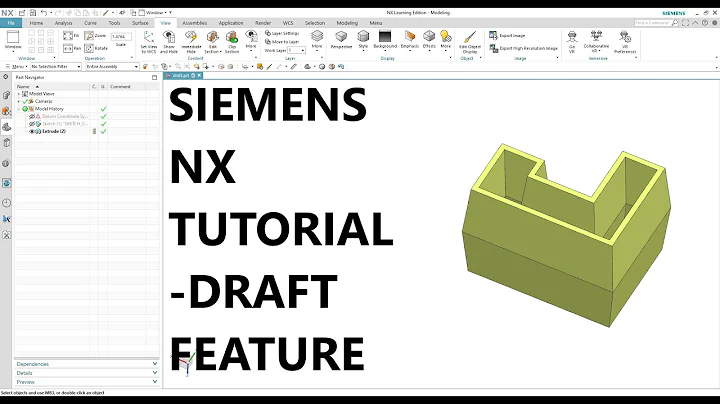Click the Fit view icon
Viewport: 720px width, 404px height.
pos(68,36)
